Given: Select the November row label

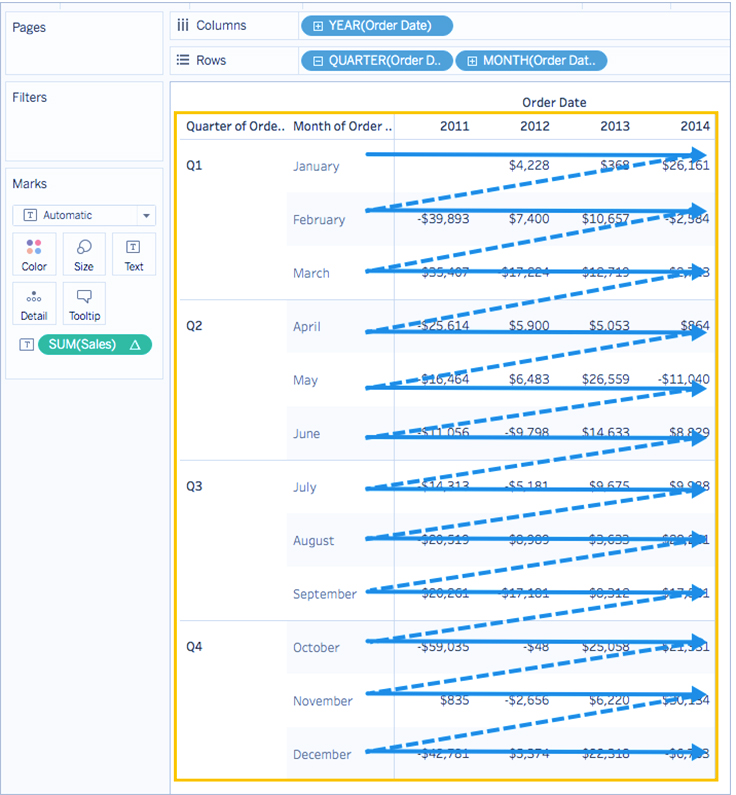Looking at the screenshot, I should coord(323,701).
